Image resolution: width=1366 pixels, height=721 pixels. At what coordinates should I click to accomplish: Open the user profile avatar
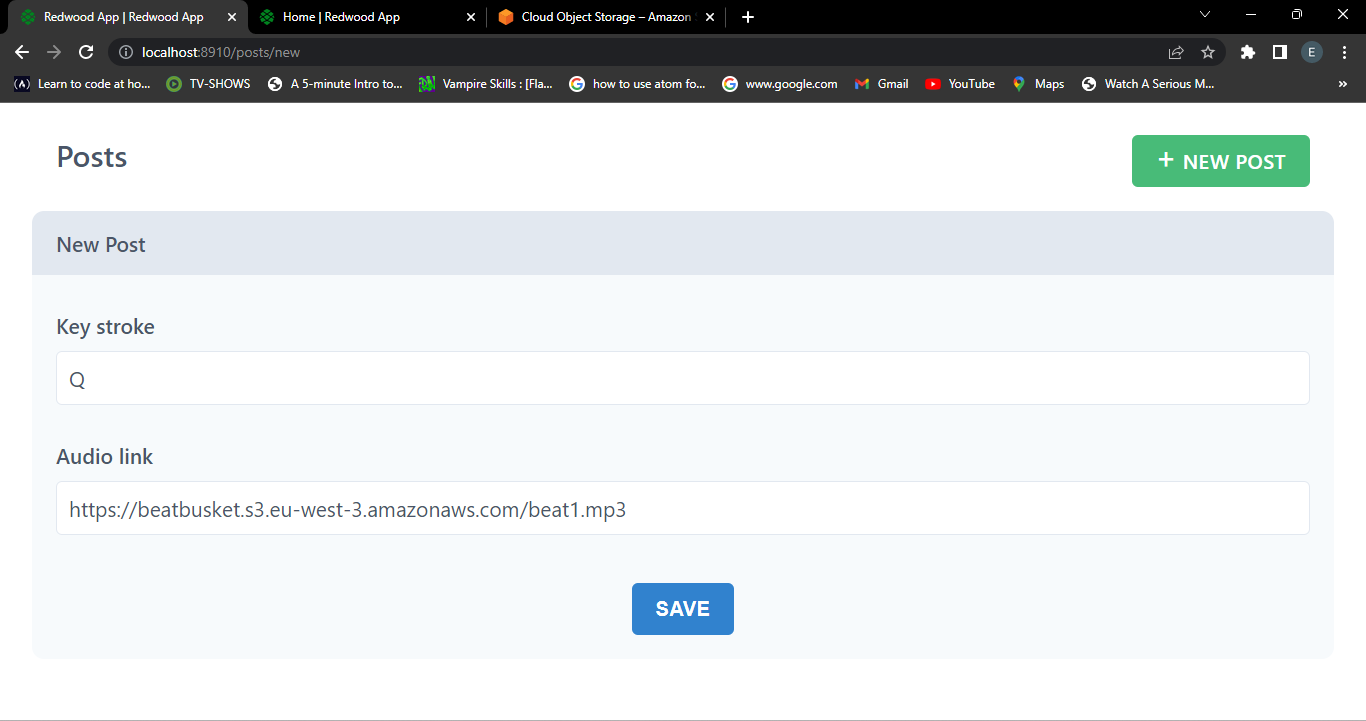pyautogui.click(x=1311, y=52)
